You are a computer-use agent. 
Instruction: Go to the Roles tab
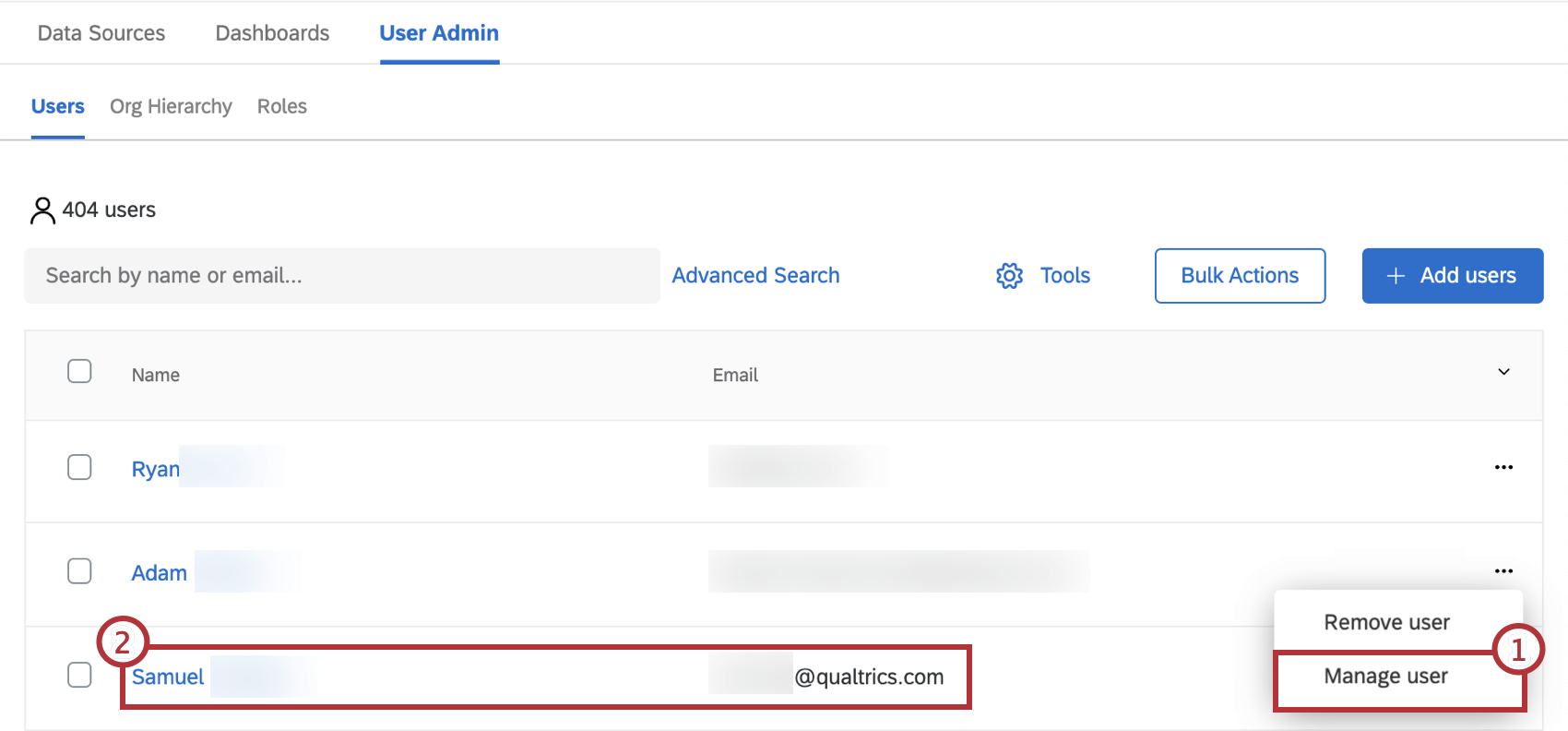tap(281, 107)
